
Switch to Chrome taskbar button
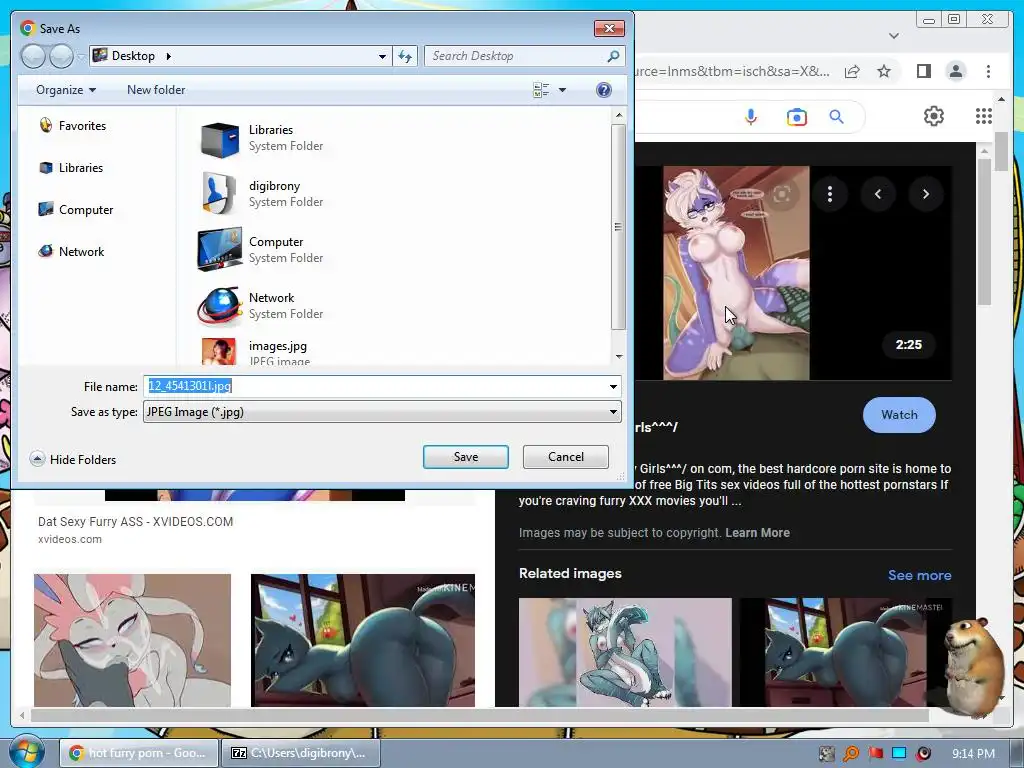click(x=139, y=753)
